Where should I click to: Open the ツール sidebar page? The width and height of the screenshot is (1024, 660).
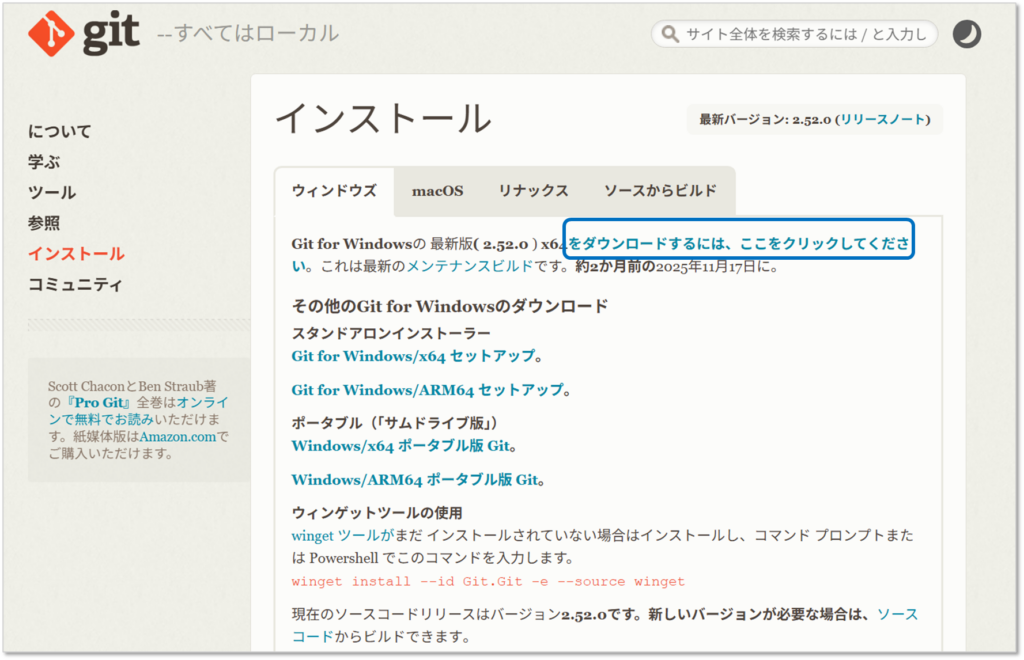click(52, 193)
